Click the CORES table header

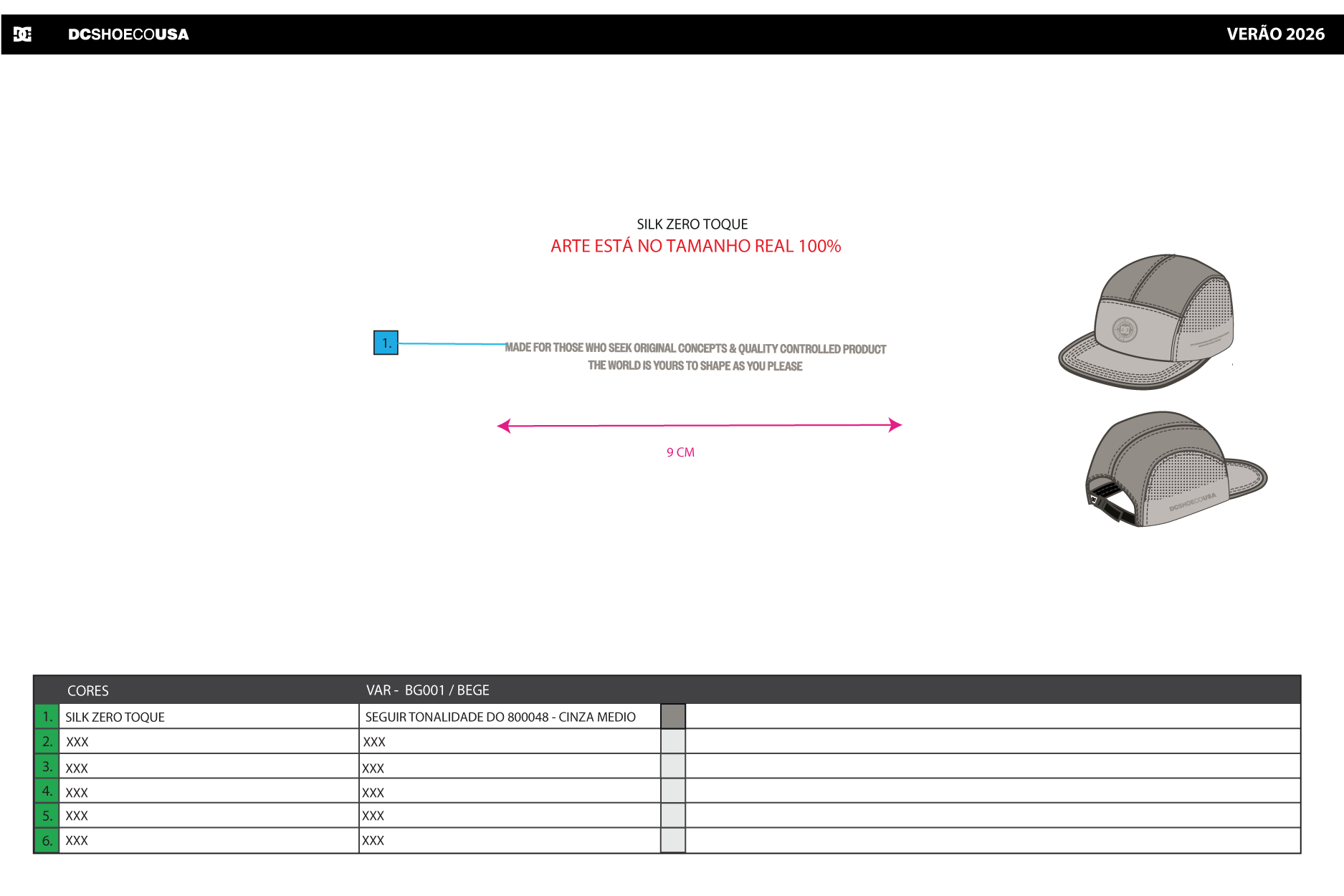[x=88, y=690]
